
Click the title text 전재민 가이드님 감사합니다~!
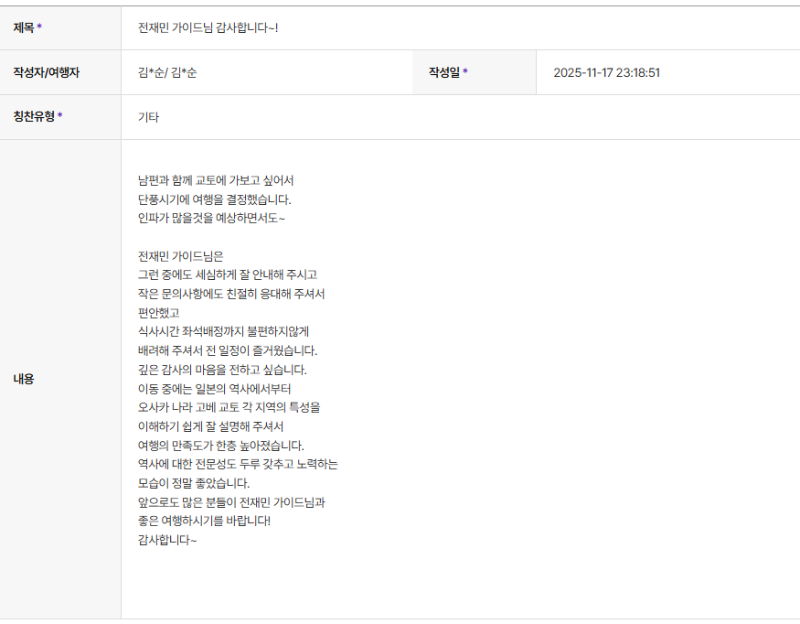[208, 28]
